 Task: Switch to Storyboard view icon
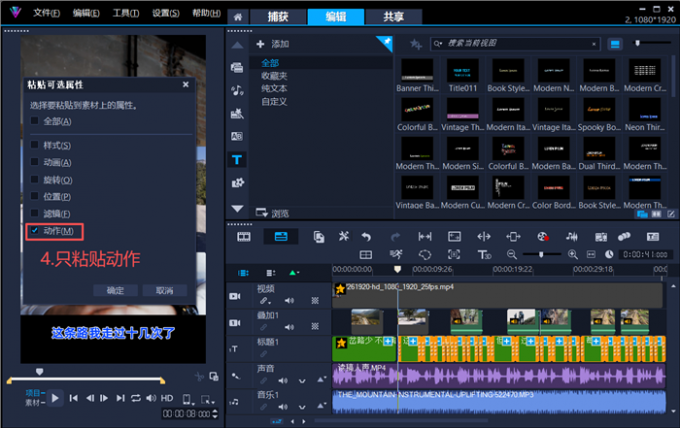tap(244, 237)
